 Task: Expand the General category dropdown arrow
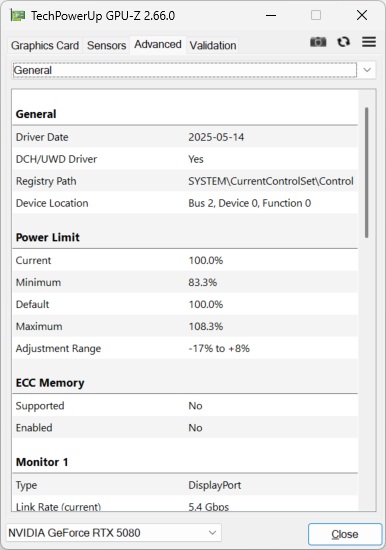pos(367,70)
